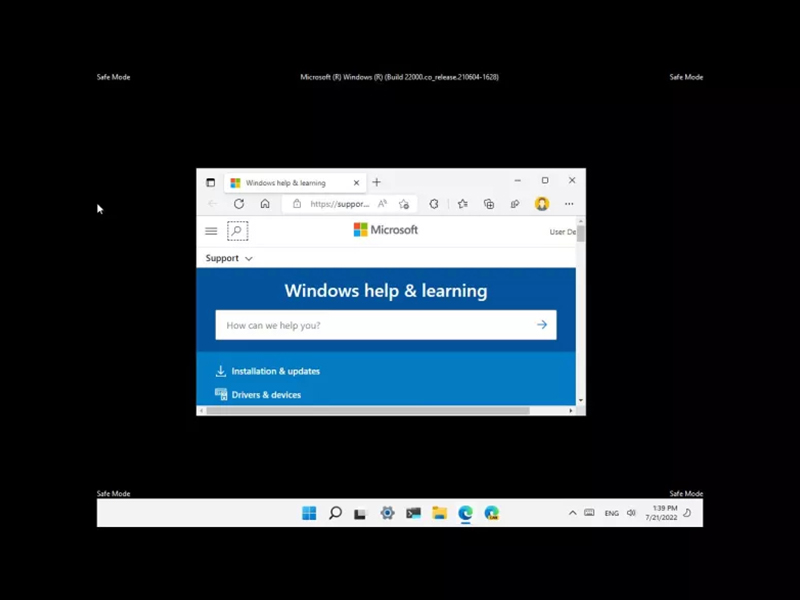Open the clock showing 1:39 PM

click(661, 513)
